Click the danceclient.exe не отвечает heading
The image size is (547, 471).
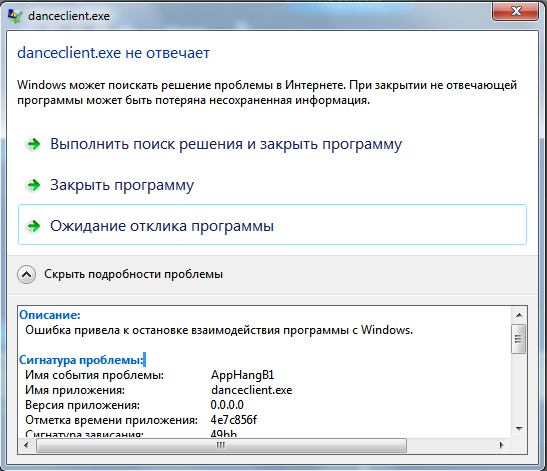click(113, 53)
